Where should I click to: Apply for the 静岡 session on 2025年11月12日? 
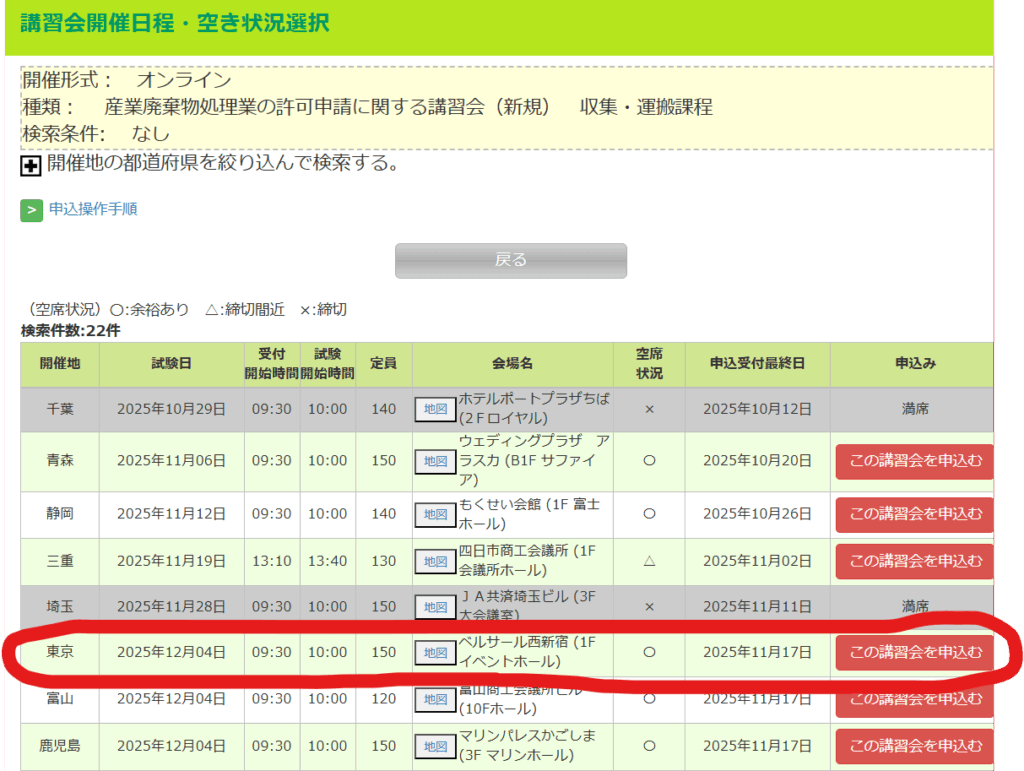(914, 514)
